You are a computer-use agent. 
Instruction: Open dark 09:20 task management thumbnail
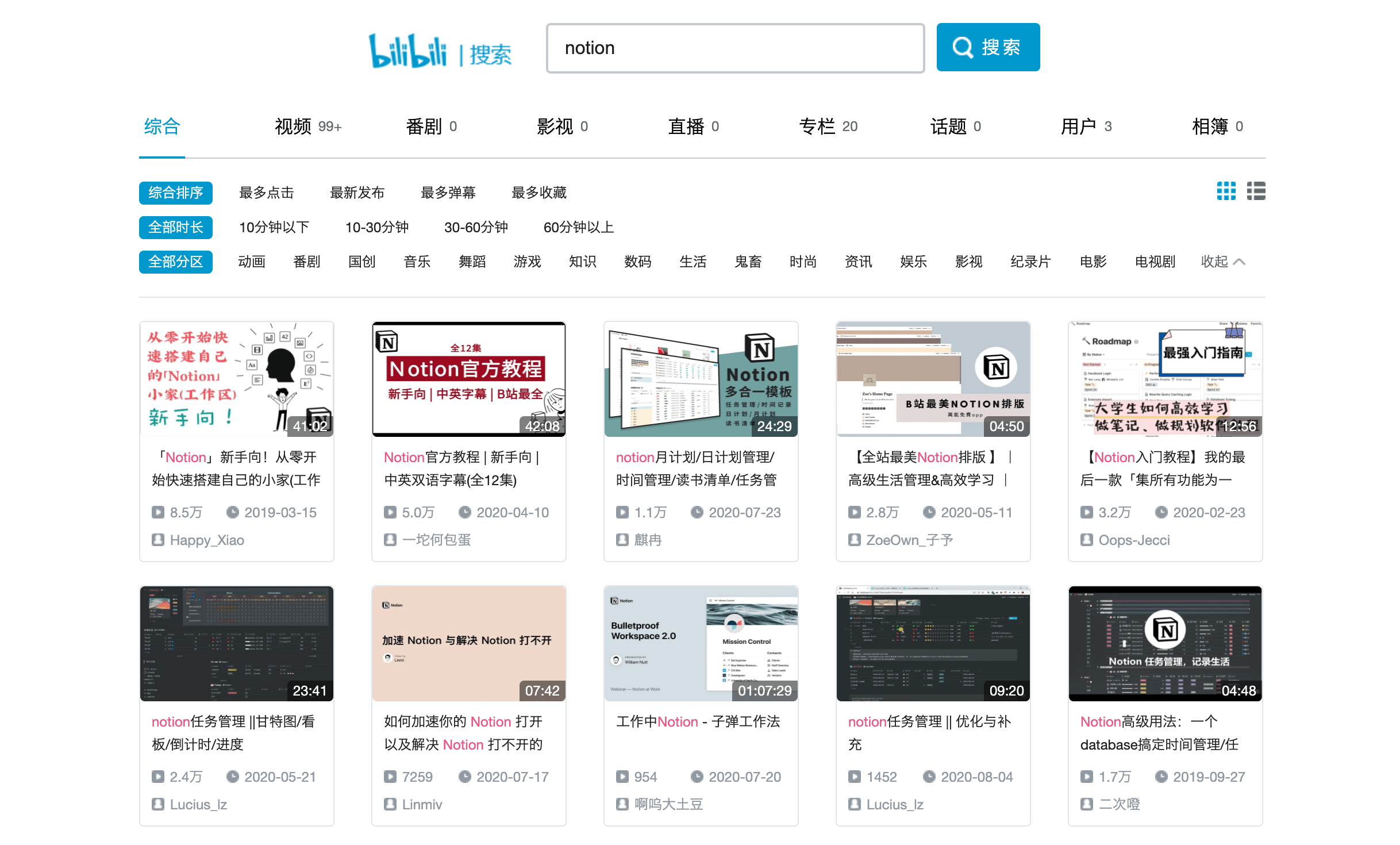[933, 644]
